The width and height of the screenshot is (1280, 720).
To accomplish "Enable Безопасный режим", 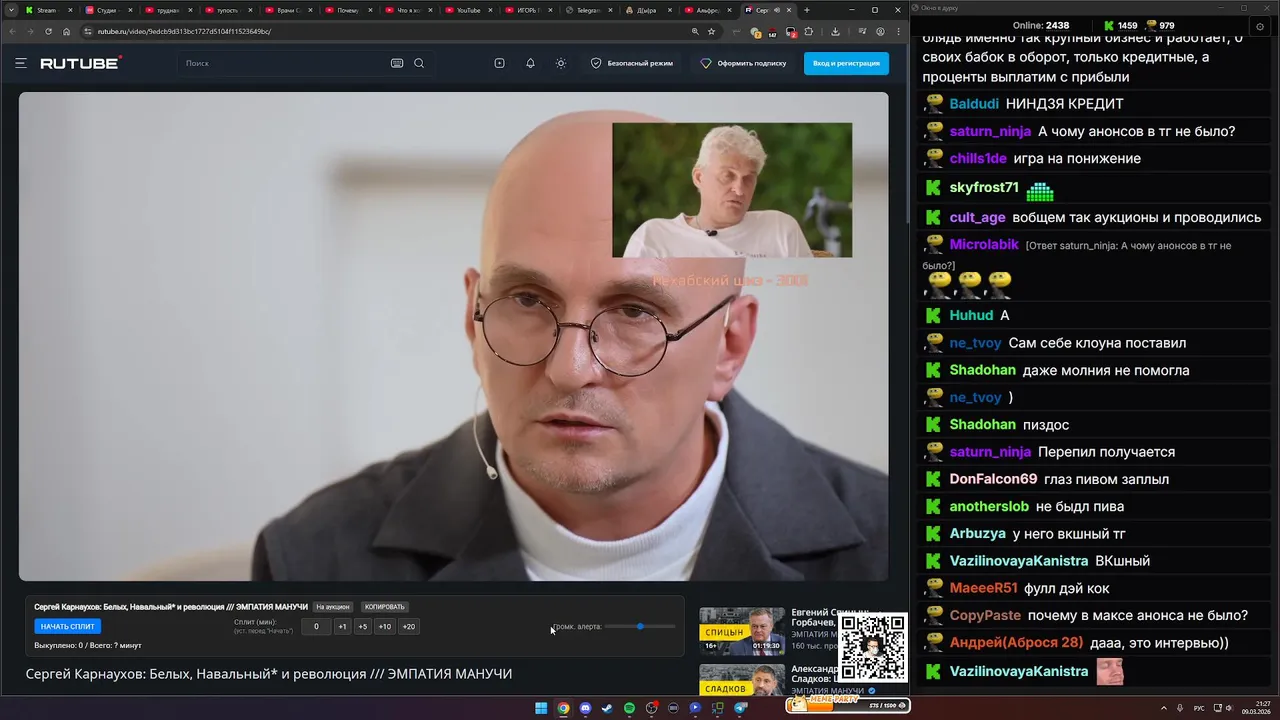I will [x=632, y=63].
